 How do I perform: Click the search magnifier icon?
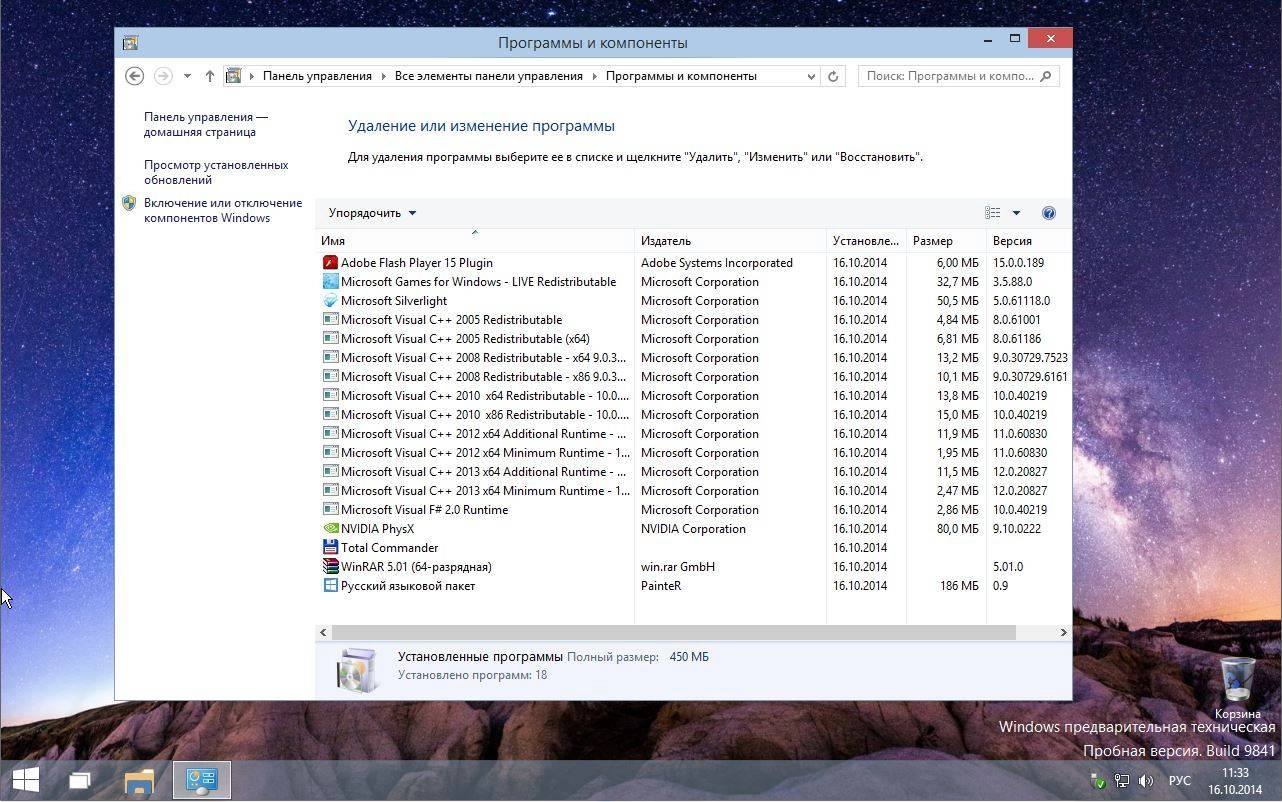[1046, 76]
